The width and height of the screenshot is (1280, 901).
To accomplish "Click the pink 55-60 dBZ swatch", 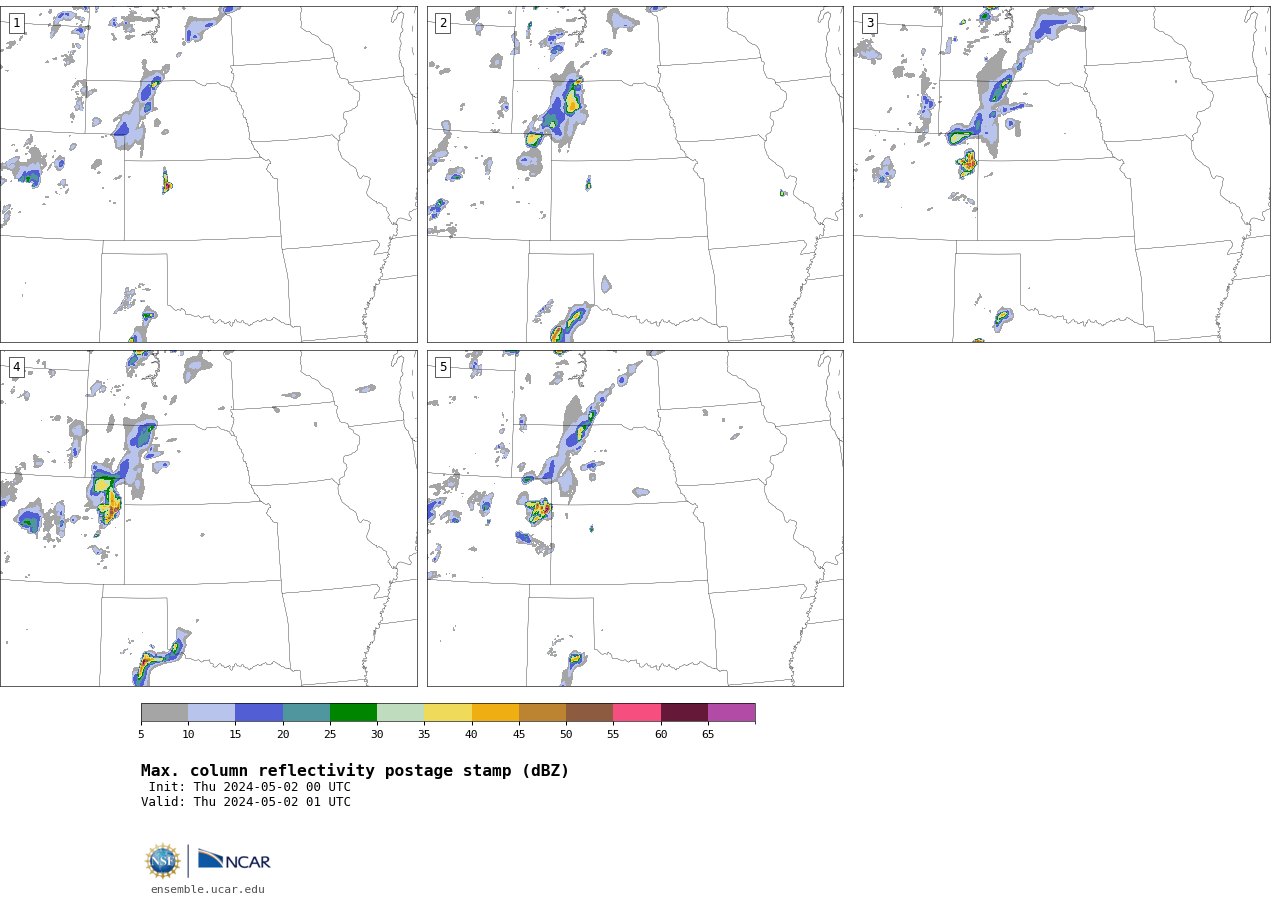I will coord(637,713).
